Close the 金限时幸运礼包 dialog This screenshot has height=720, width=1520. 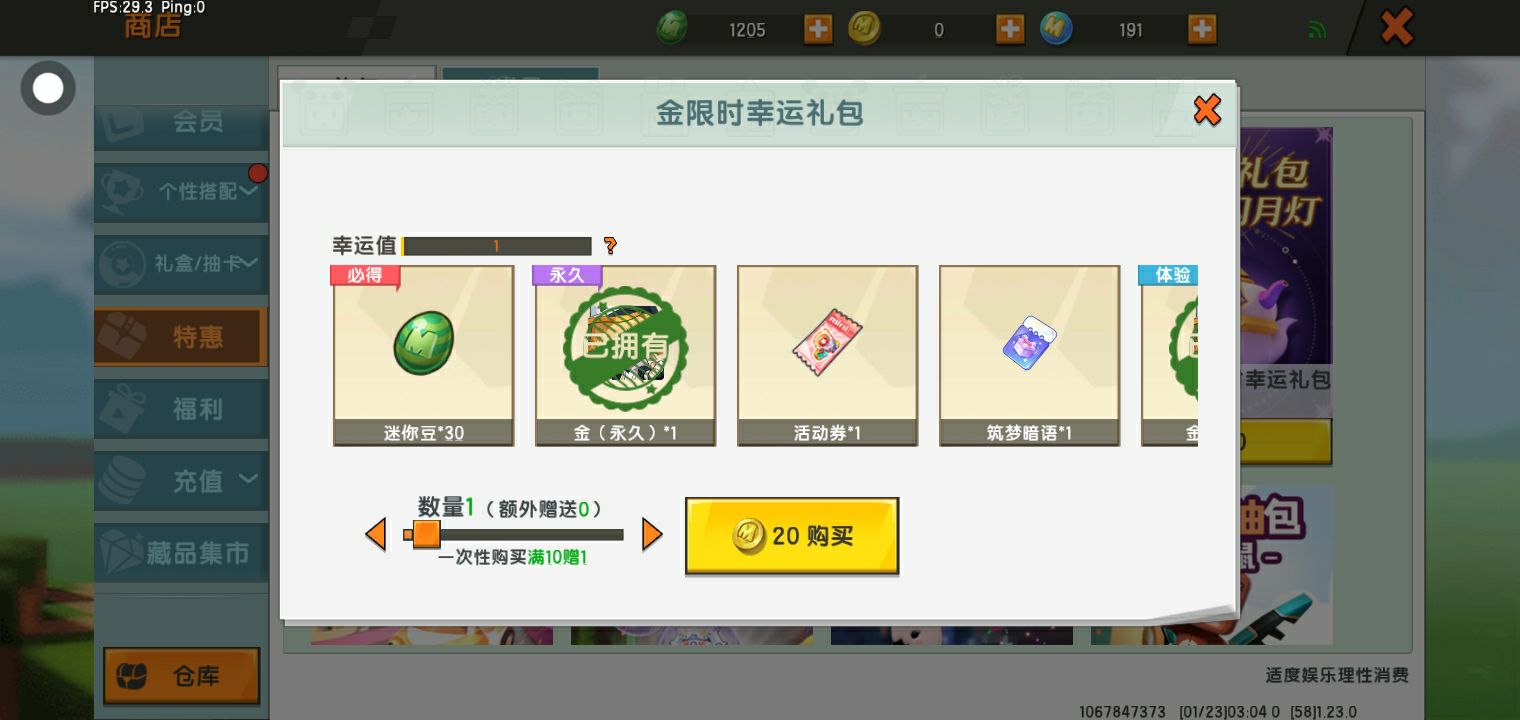[x=1207, y=110]
